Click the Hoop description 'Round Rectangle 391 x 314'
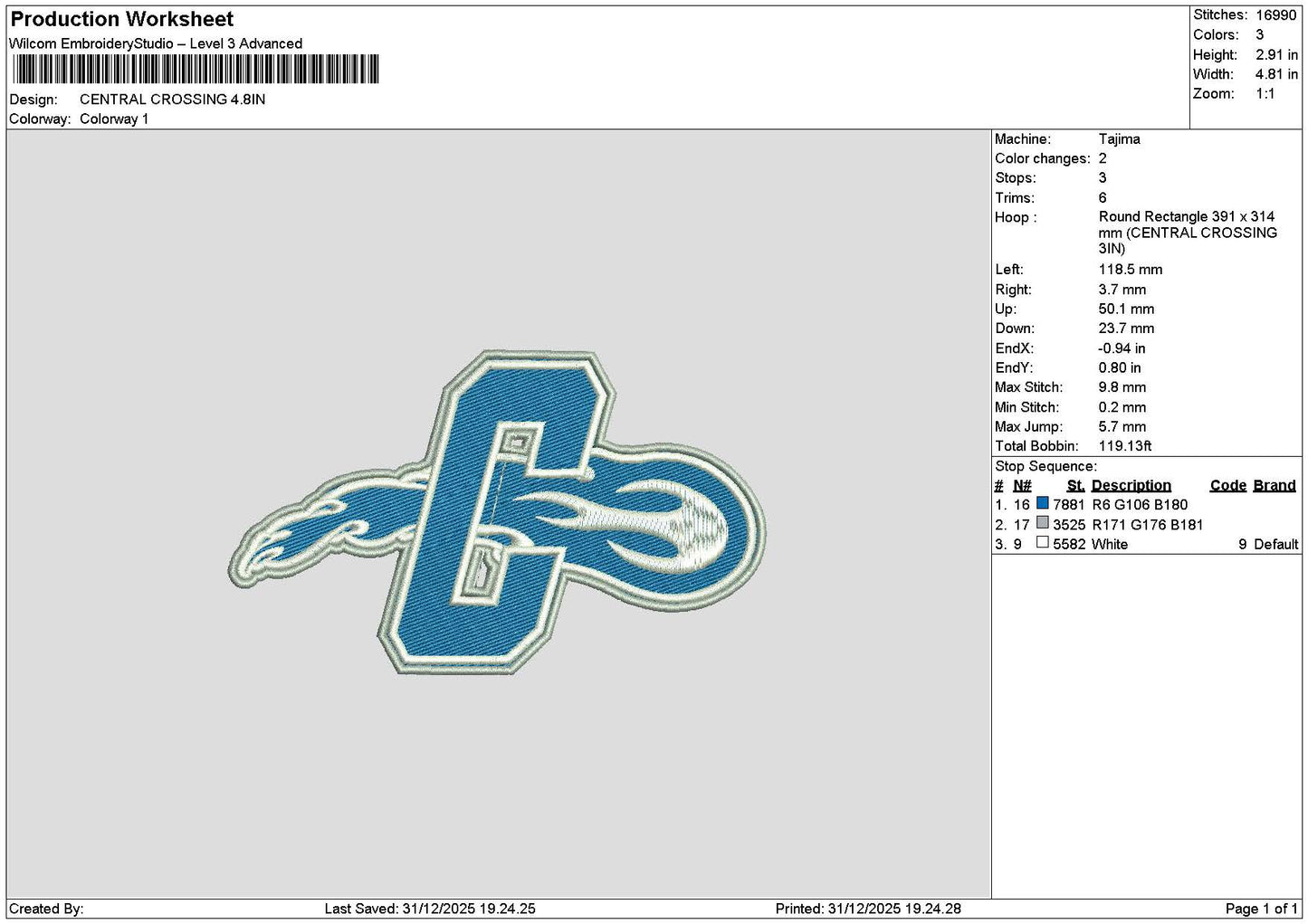 click(x=1187, y=216)
